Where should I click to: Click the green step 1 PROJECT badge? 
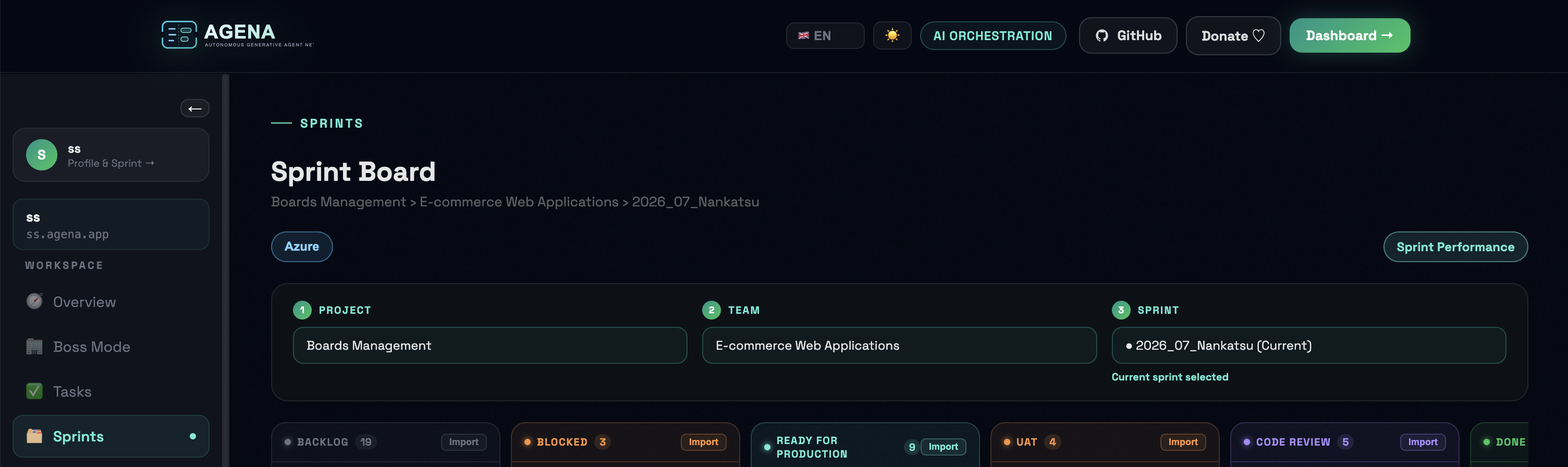(x=302, y=310)
